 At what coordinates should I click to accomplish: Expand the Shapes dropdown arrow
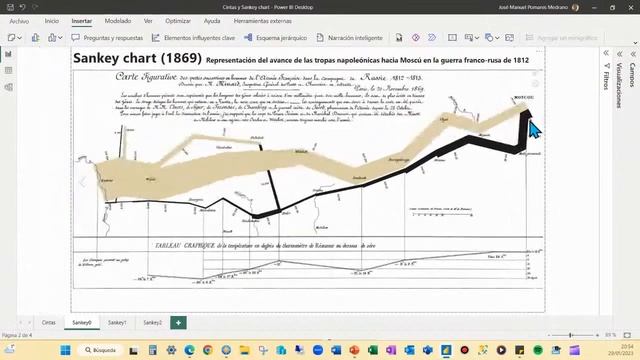click(x=497, y=38)
